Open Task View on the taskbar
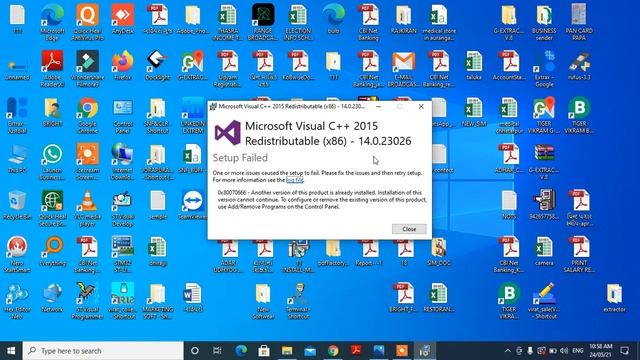Viewport: 640px width, 360px height. point(217,351)
